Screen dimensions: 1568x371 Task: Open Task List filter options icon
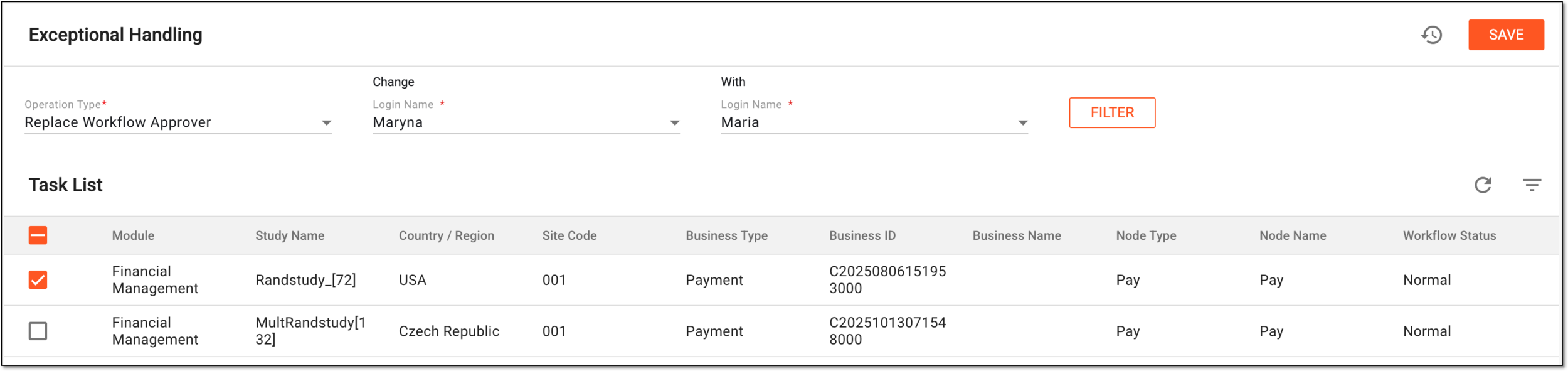click(x=1532, y=185)
